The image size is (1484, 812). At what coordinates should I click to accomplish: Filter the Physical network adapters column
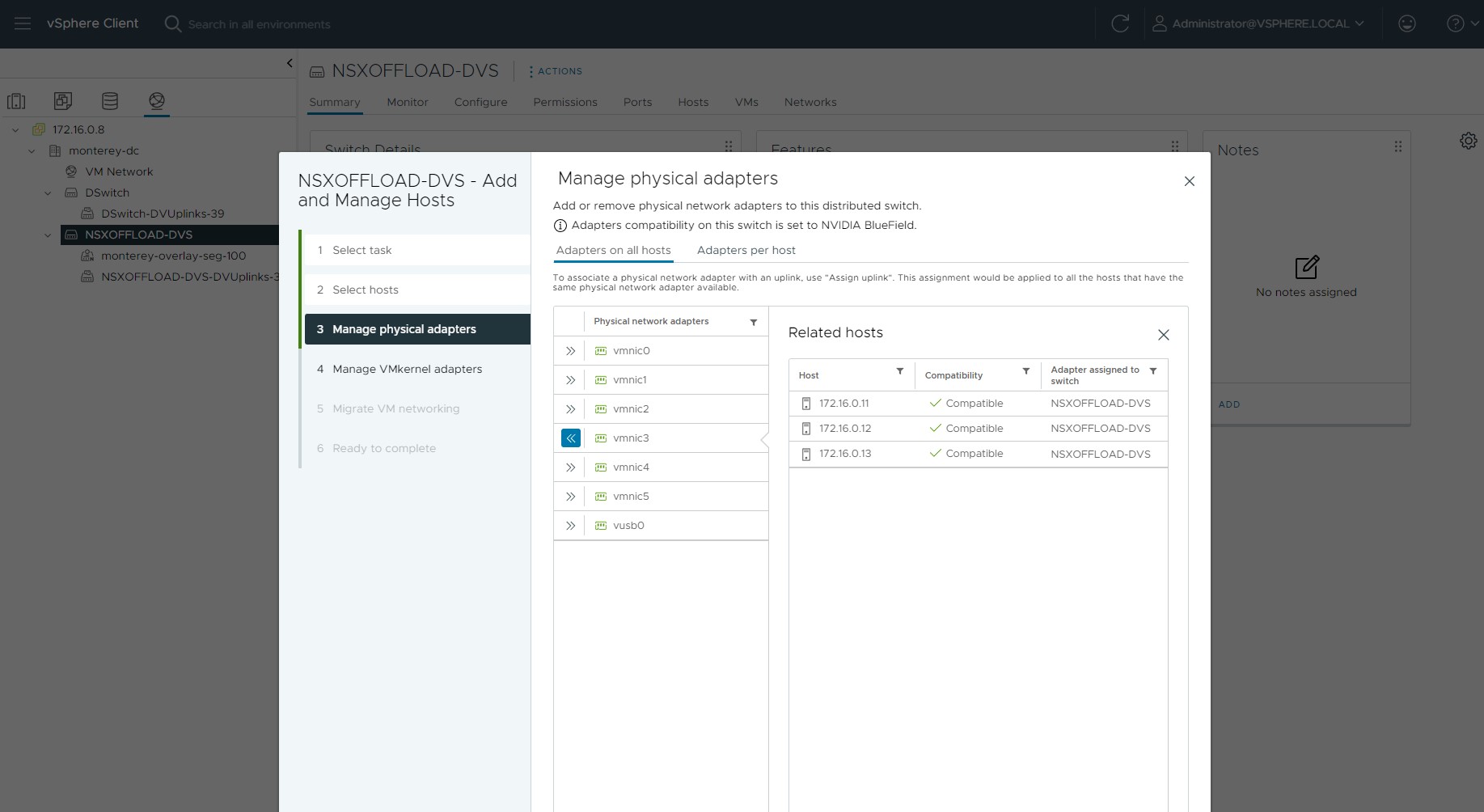(753, 322)
